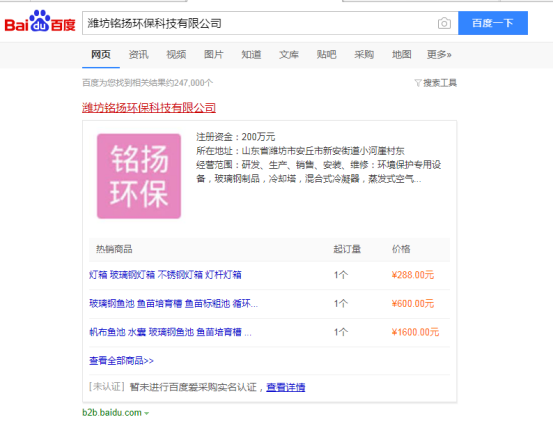Click the 百度一下 search button

pyautogui.click(x=493, y=23)
